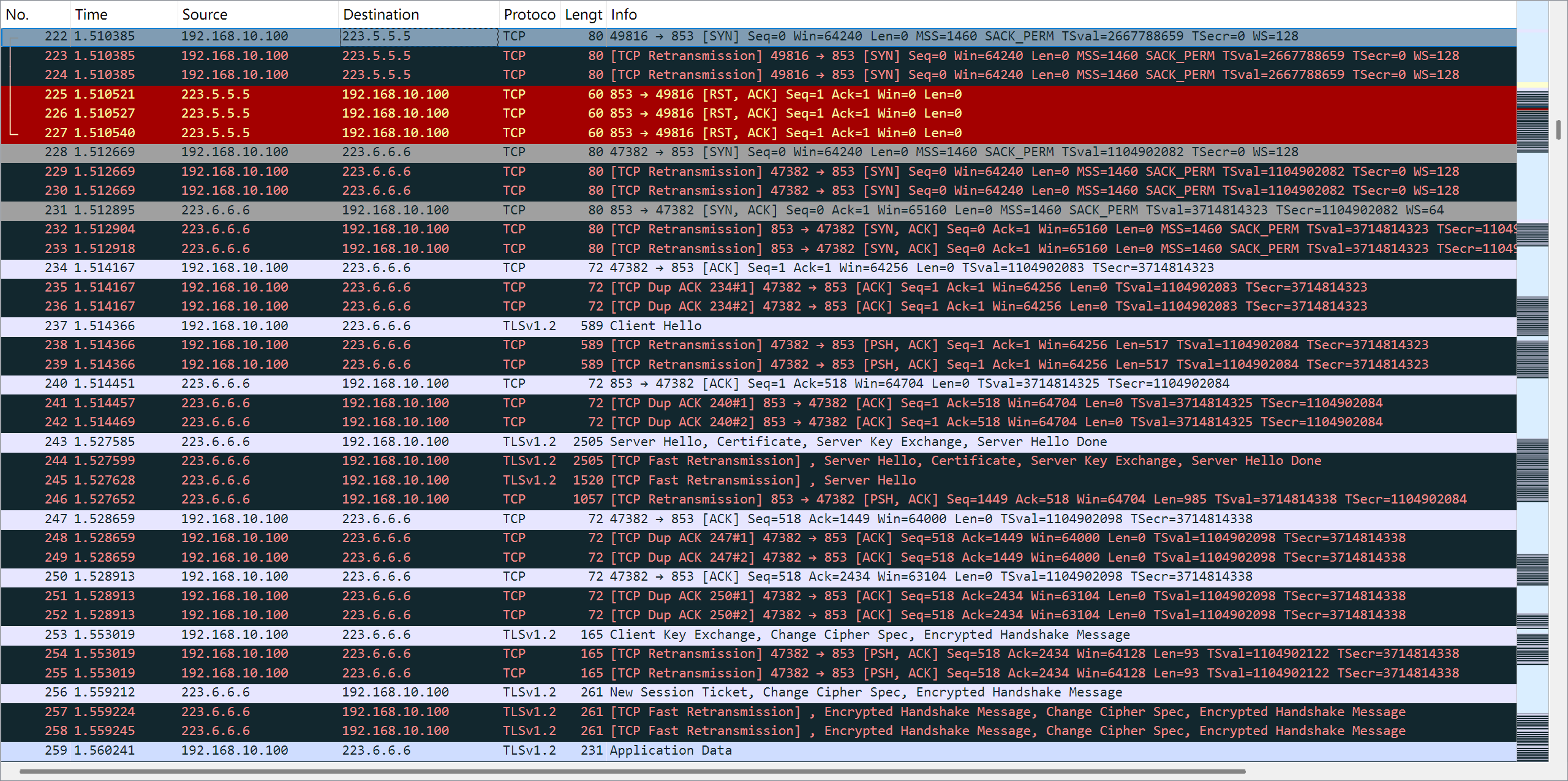Sort by the Time column header

click(124, 14)
